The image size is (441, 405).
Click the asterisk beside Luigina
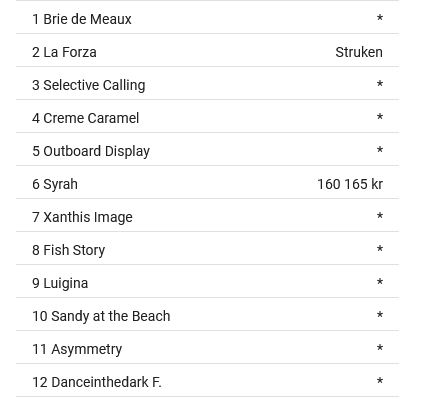tap(380, 282)
